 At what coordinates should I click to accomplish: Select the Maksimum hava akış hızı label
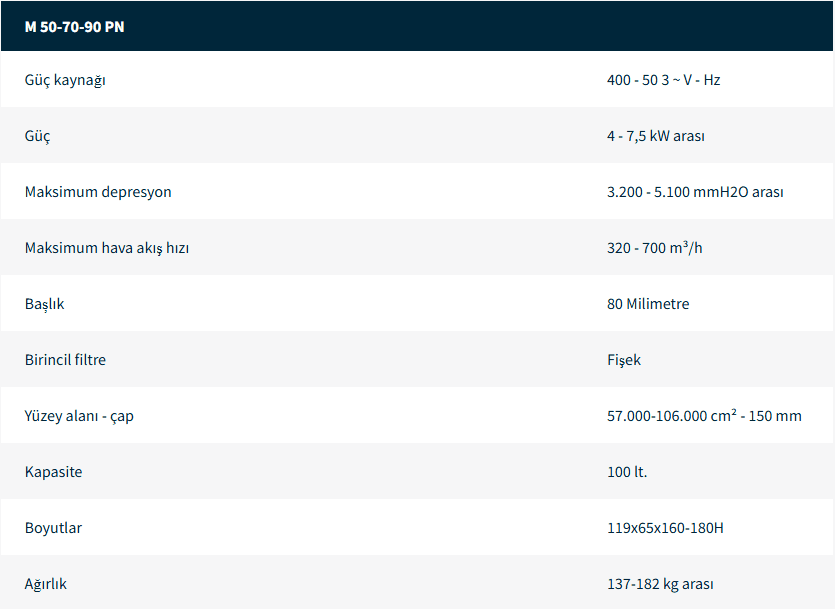(x=107, y=248)
